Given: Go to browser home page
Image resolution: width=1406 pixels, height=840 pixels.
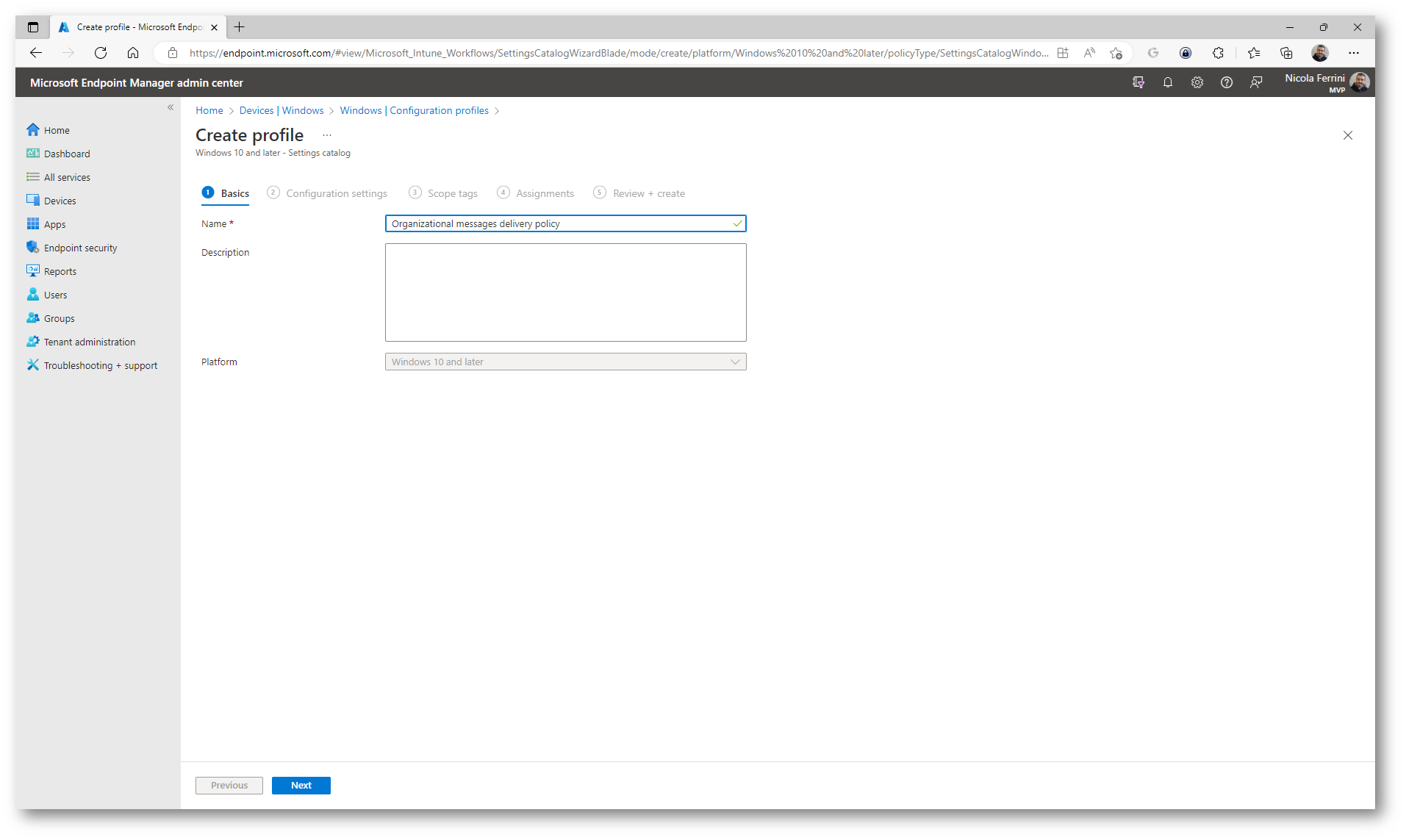Looking at the screenshot, I should (133, 53).
